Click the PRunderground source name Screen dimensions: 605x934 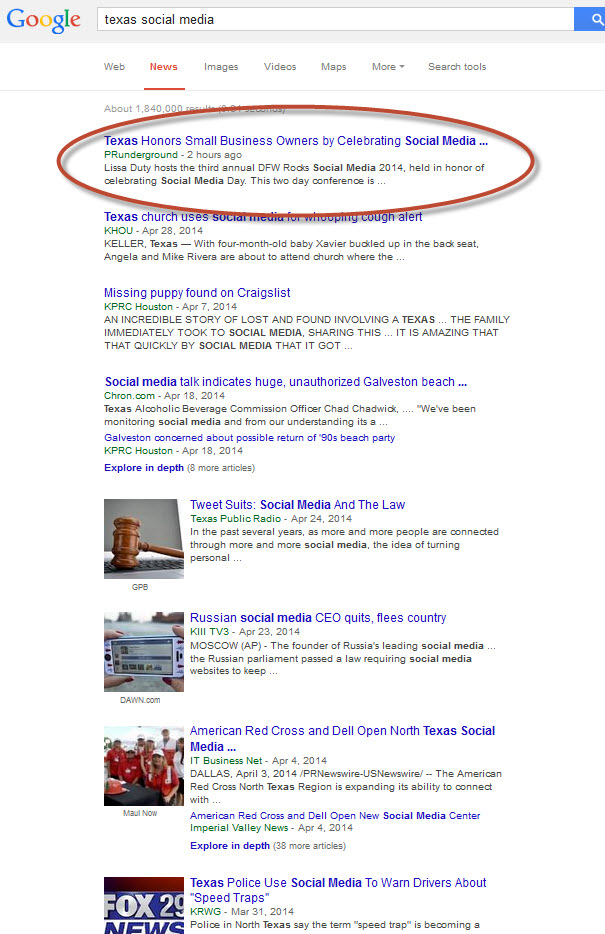coord(141,155)
